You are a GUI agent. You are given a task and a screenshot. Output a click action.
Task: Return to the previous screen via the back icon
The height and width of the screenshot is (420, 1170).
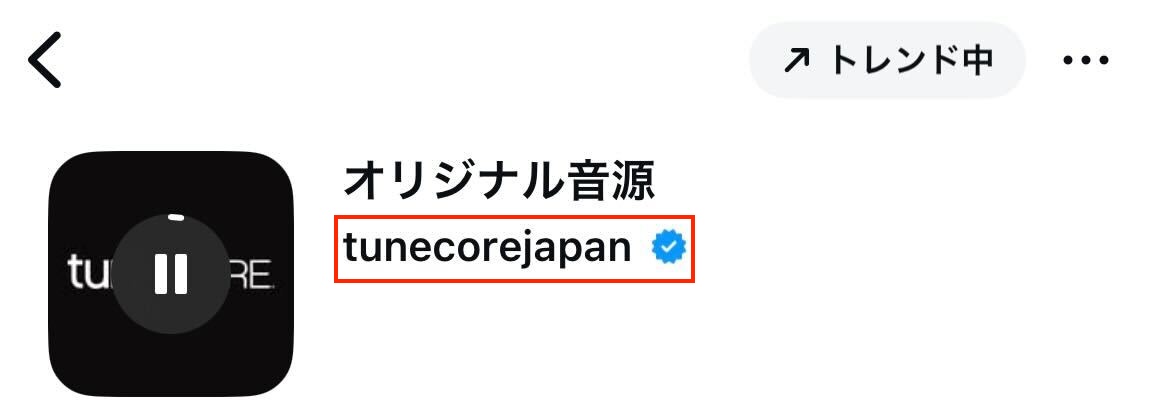45,60
